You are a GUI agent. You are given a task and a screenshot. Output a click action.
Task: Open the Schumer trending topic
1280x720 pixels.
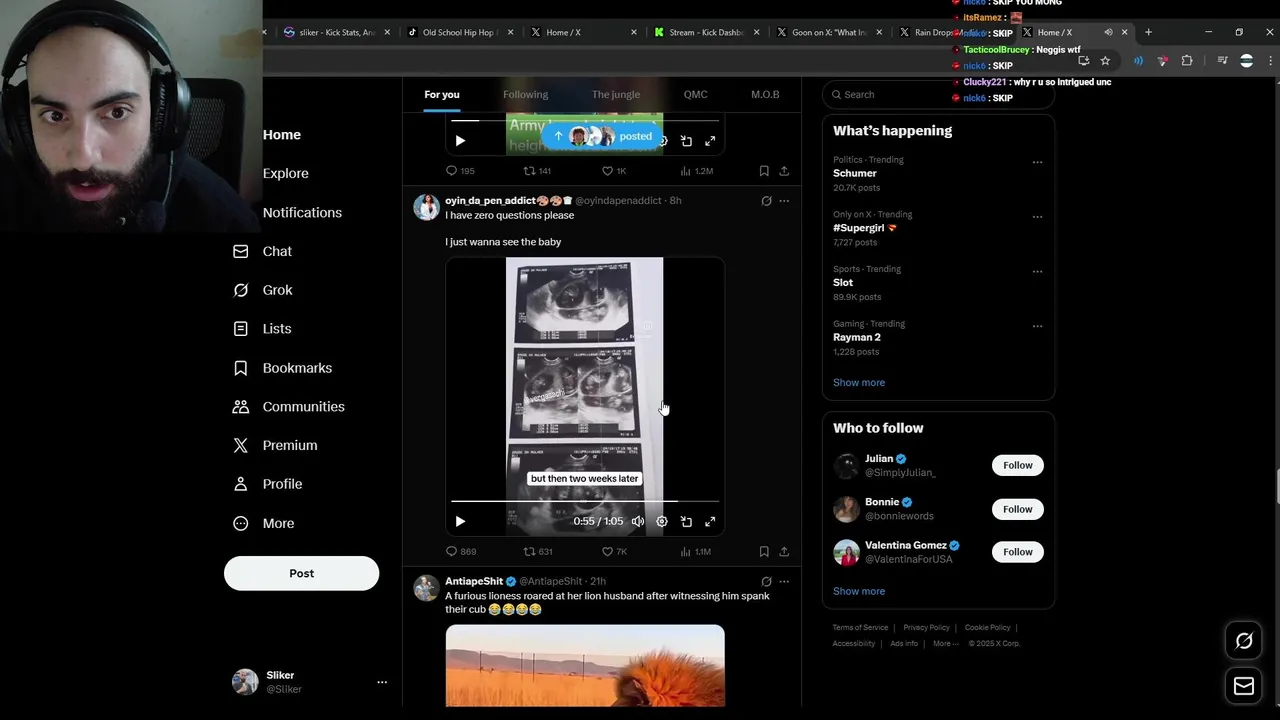click(855, 173)
